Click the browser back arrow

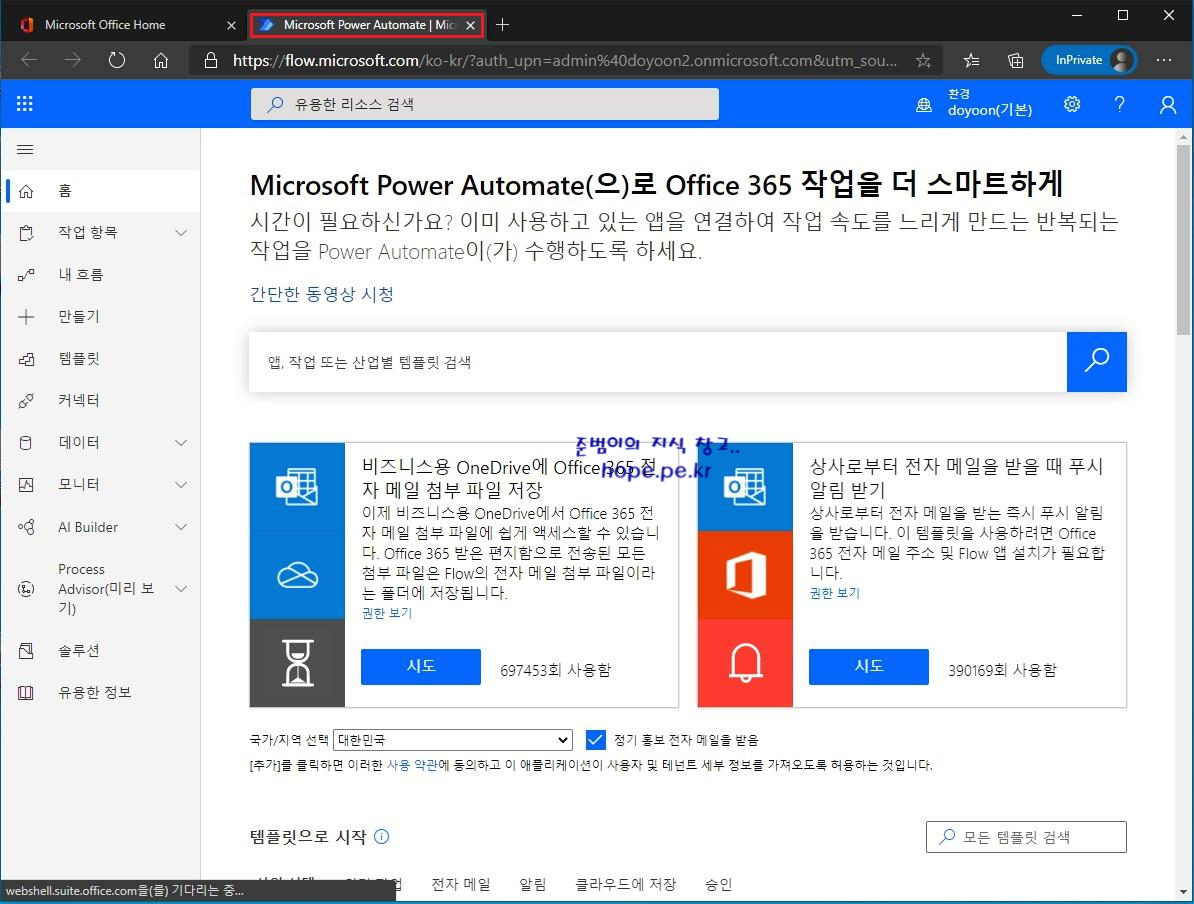point(29,60)
